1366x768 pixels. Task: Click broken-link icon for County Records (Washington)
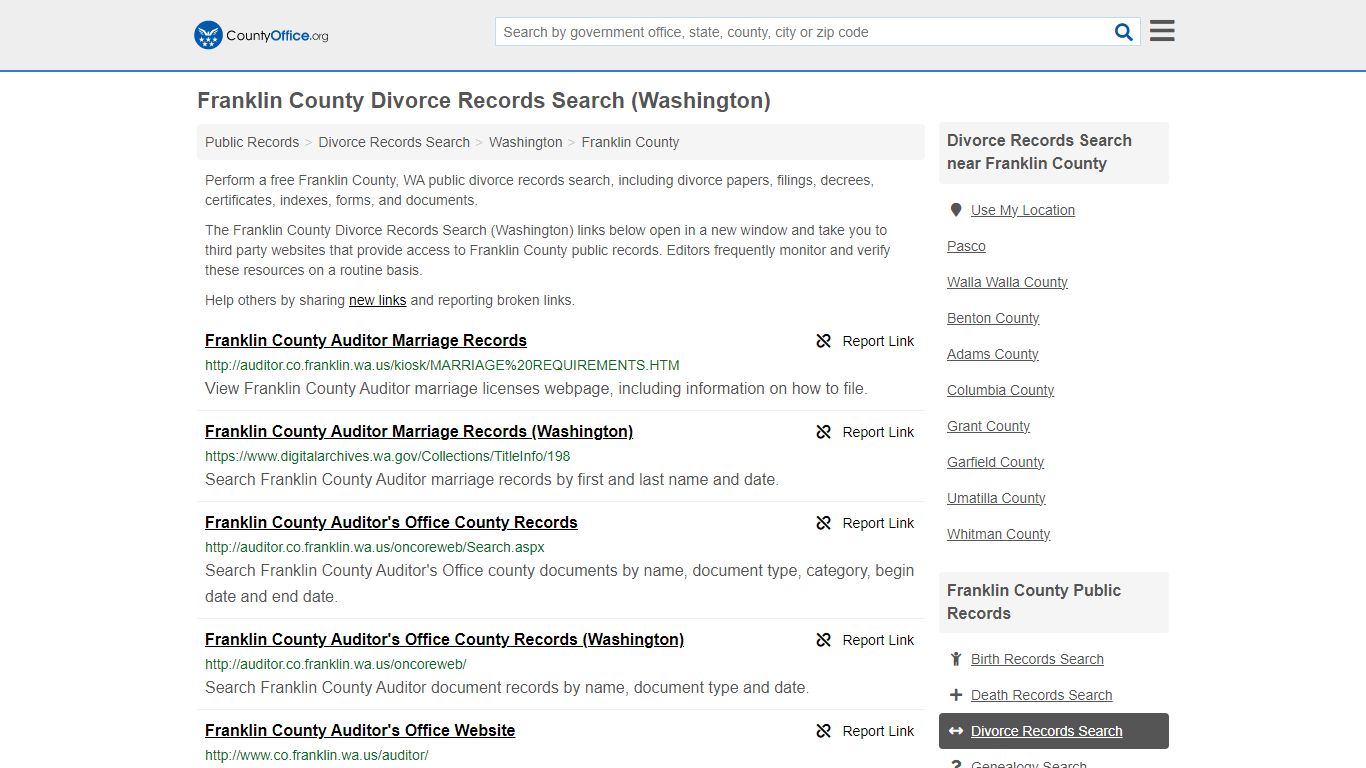(824, 640)
